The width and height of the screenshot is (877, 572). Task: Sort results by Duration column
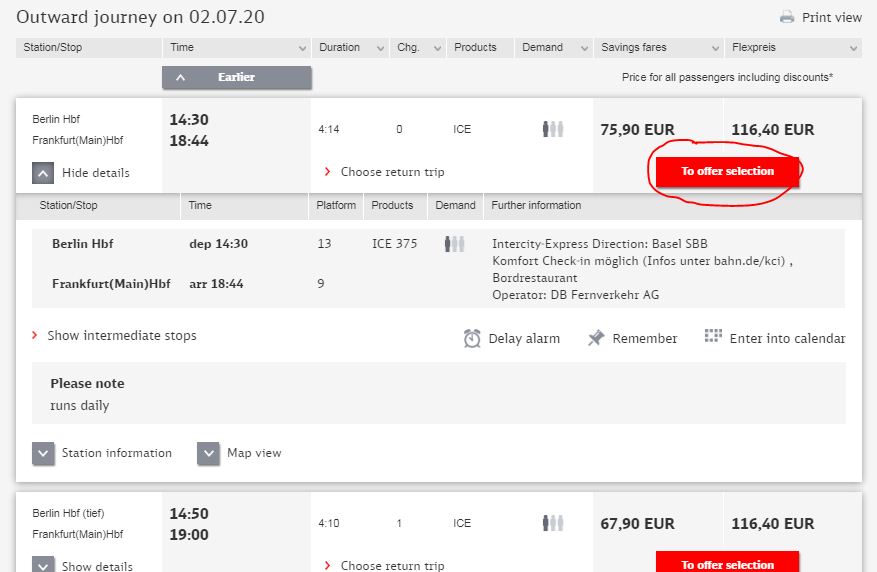point(351,47)
